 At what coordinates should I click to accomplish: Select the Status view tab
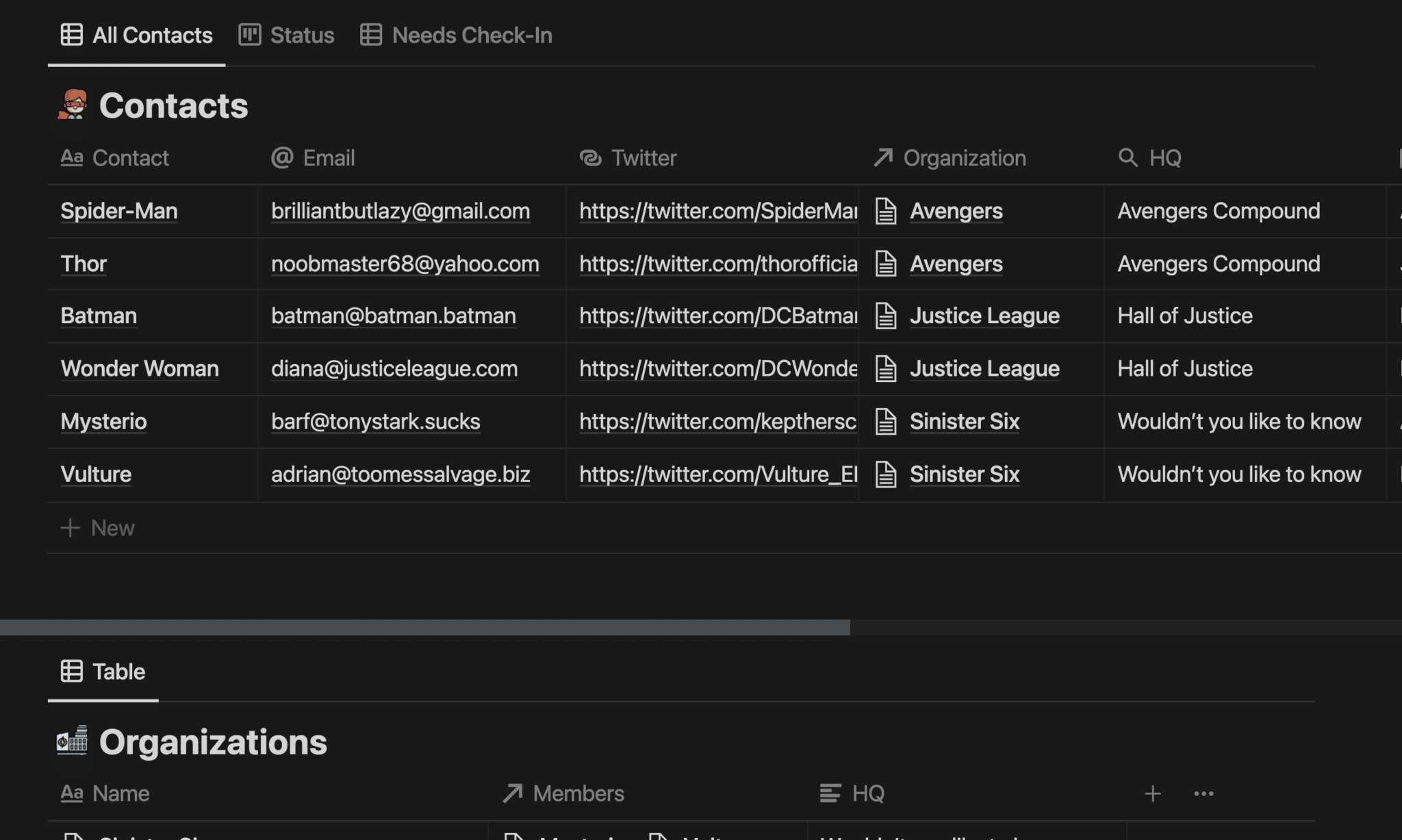pos(302,34)
